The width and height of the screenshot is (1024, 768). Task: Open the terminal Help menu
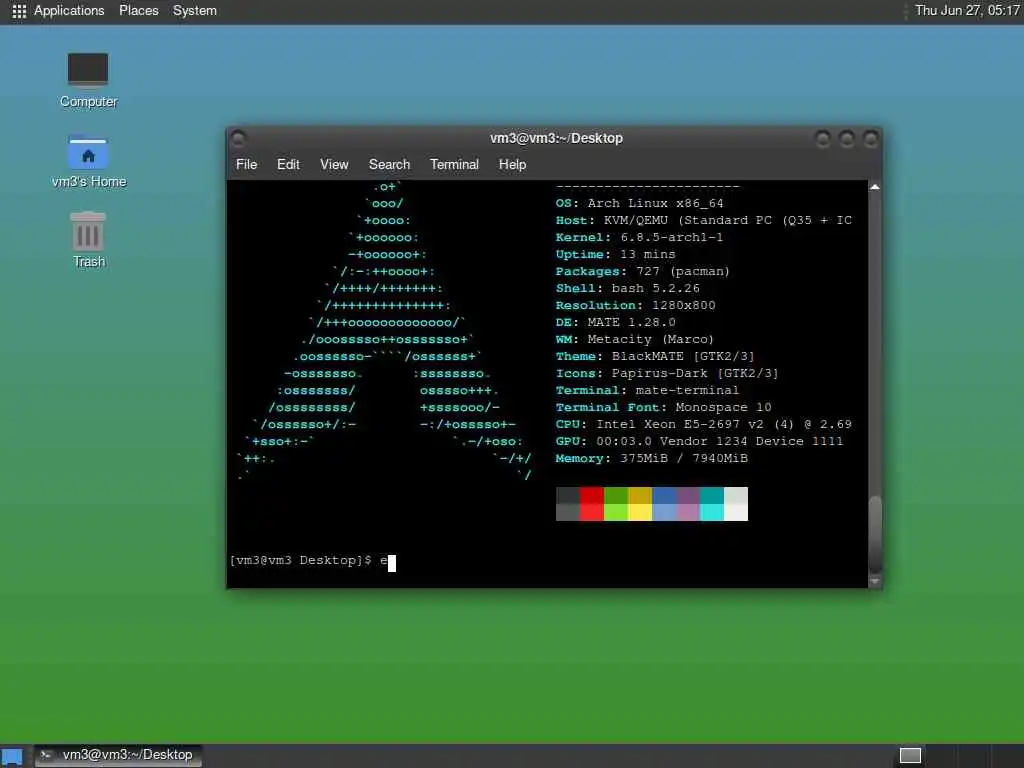pos(512,165)
